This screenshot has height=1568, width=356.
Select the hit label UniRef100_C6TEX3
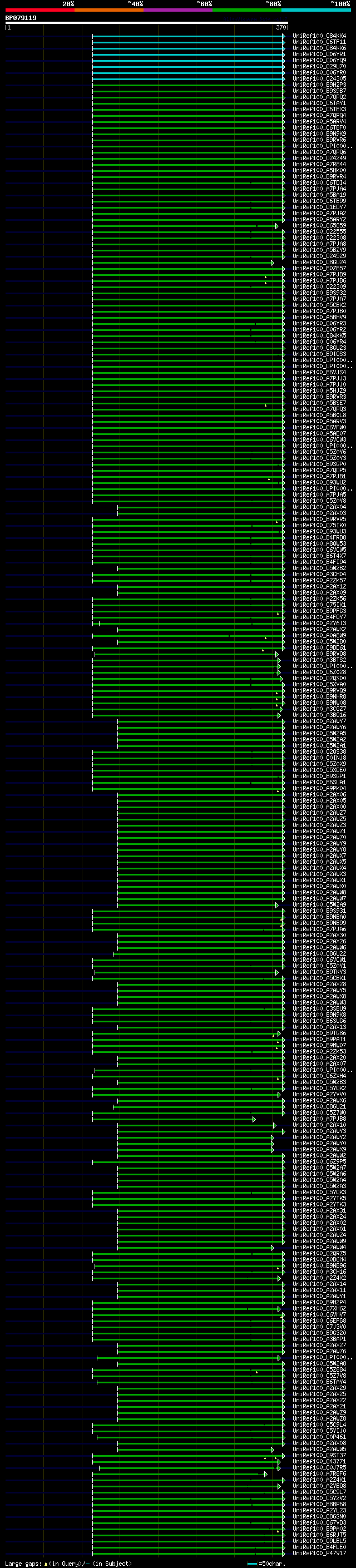coord(319,110)
